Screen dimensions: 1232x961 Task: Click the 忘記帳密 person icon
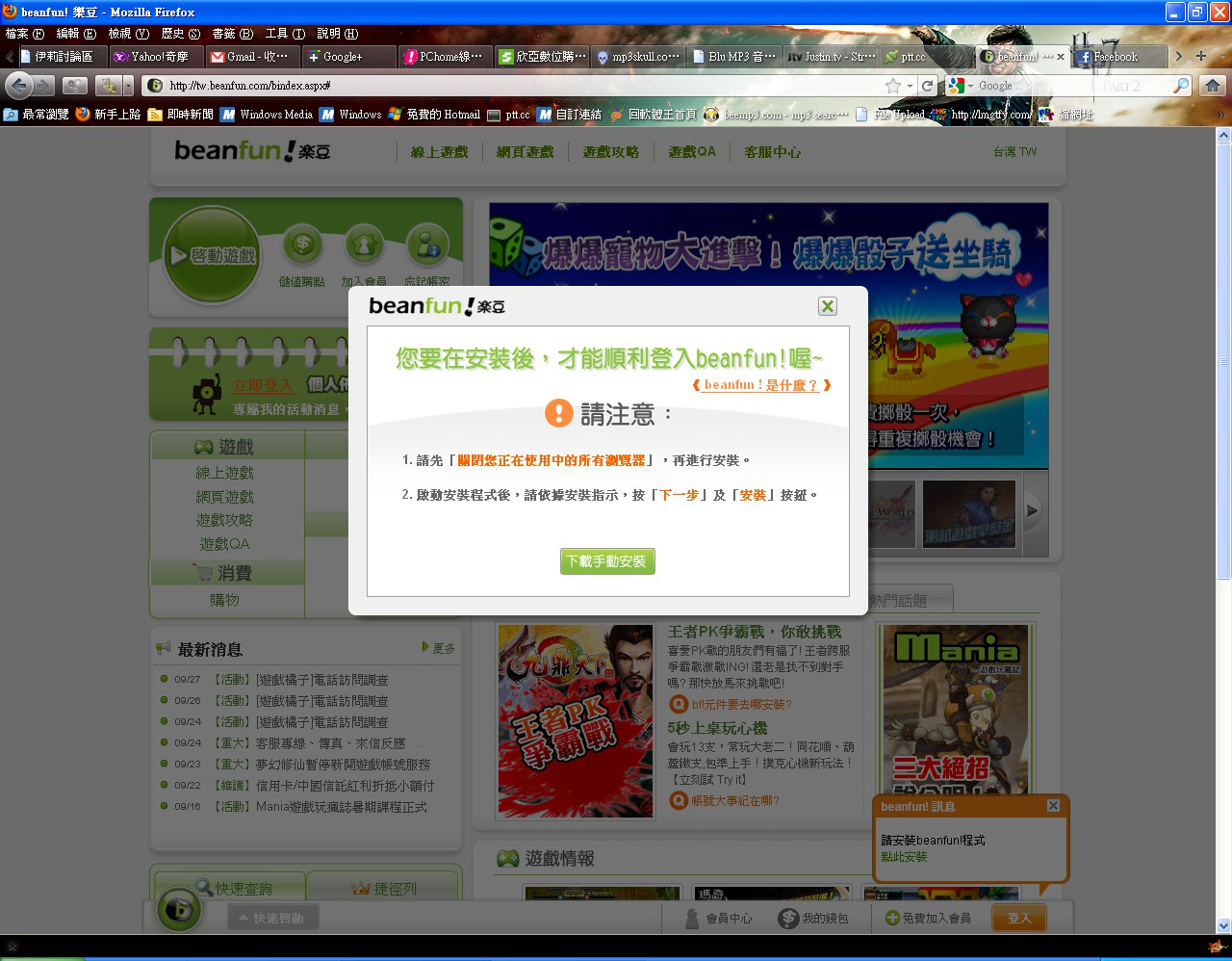426,247
